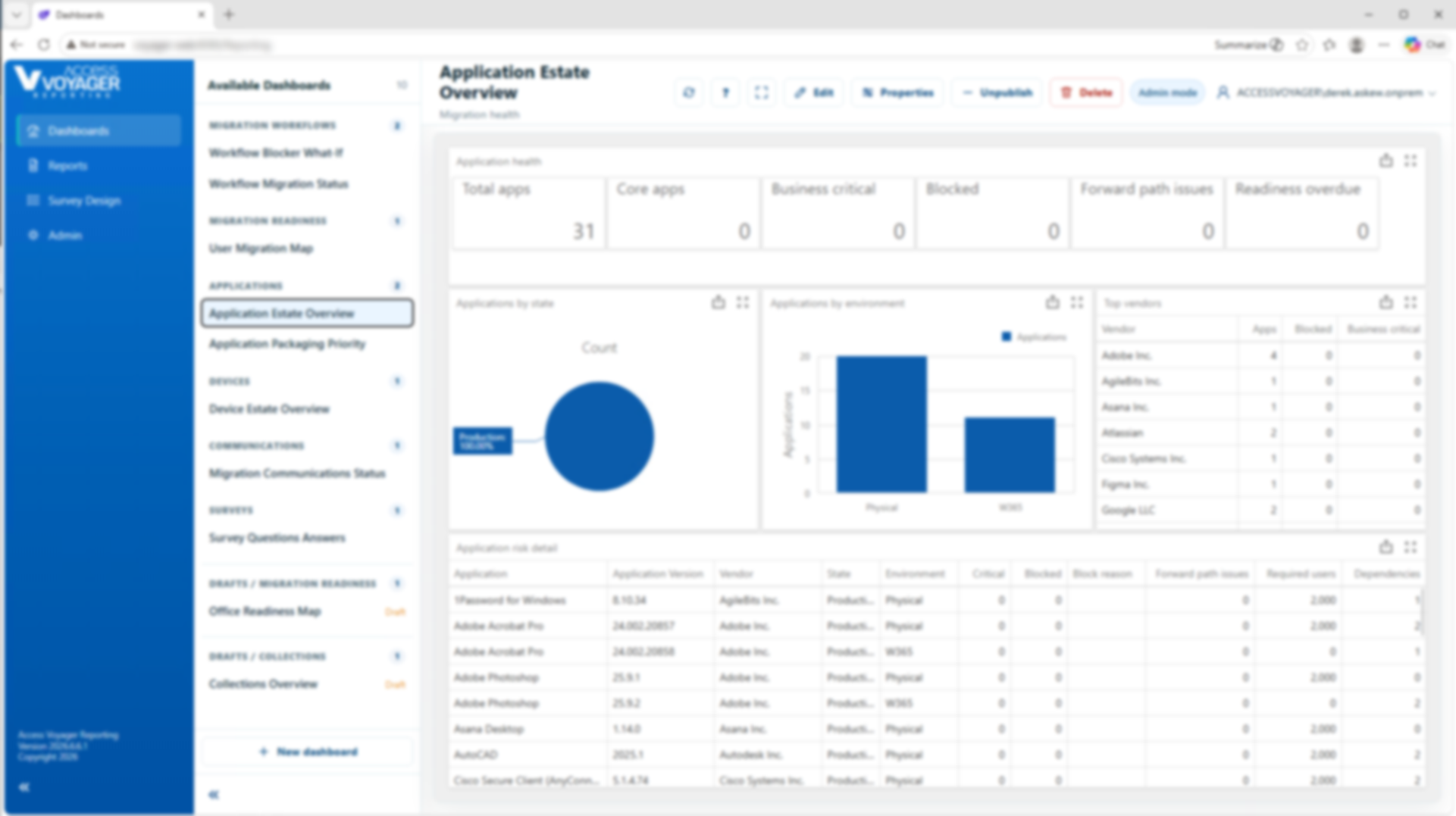Collapse the blue navigation sidebar
The width and height of the screenshot is (1456, 816).
pyautogui.click(x=24, y=787)
